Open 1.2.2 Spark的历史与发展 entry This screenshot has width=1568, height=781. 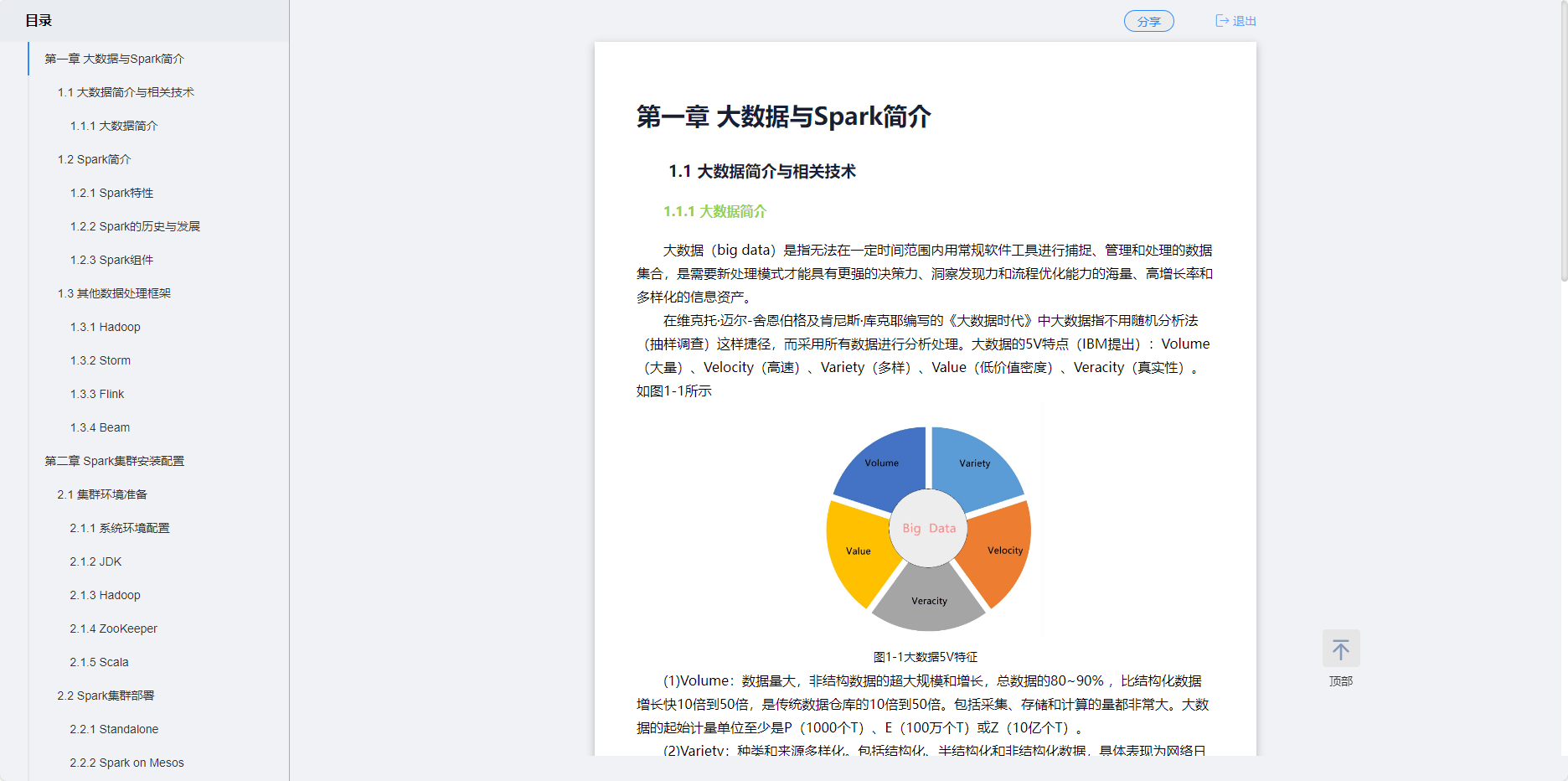(x=135, y=226)
